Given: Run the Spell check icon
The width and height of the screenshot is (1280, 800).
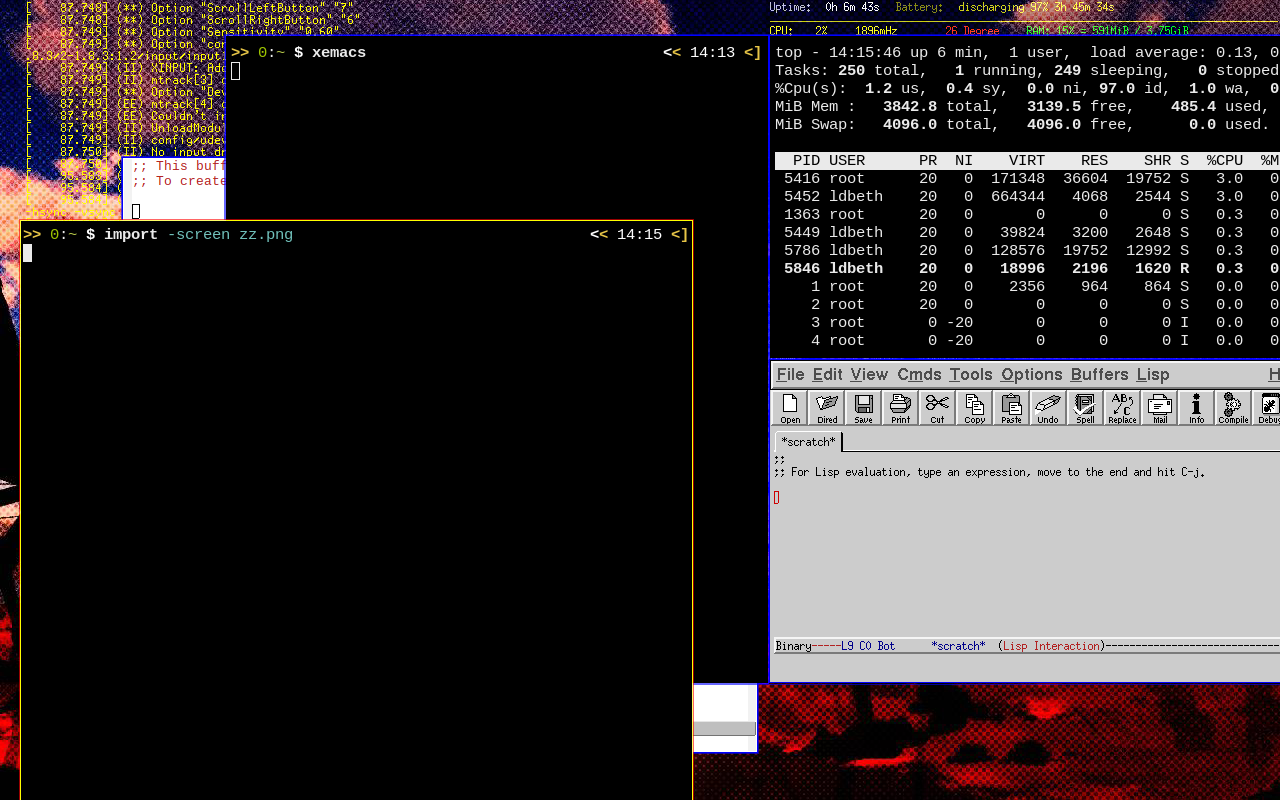Looking at the screenshot, I should pos(1085,408).
